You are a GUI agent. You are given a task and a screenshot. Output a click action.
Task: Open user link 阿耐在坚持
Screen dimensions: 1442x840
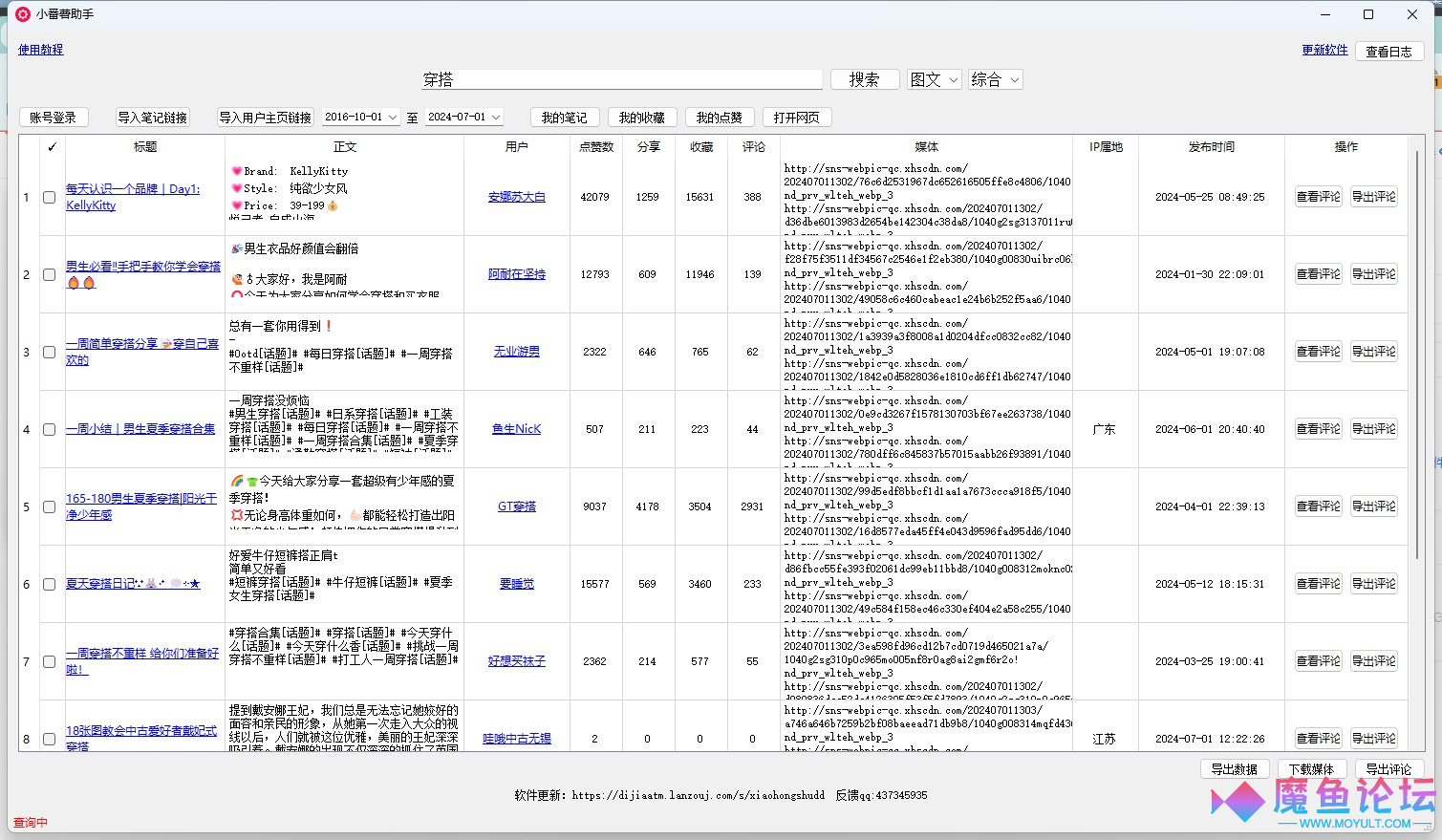coord(517,274)
